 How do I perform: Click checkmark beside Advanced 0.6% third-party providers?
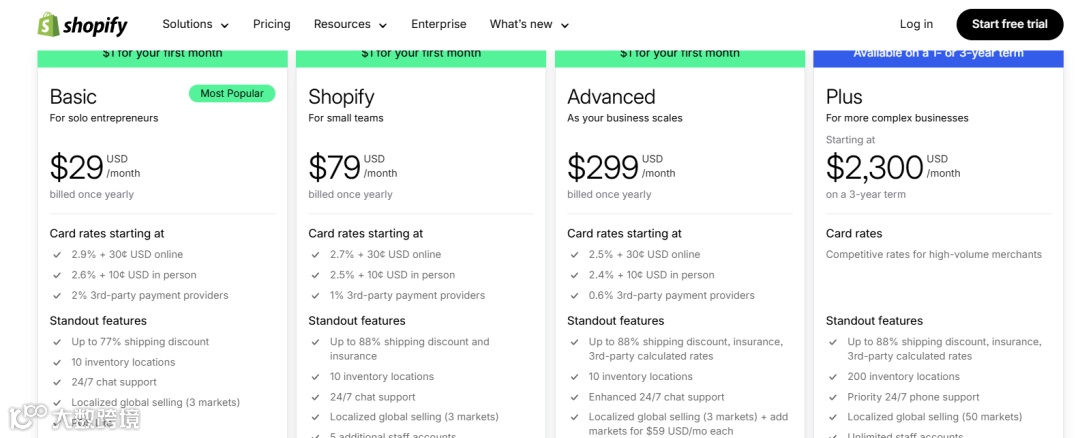pyautogui.click(x=575, y=296)
